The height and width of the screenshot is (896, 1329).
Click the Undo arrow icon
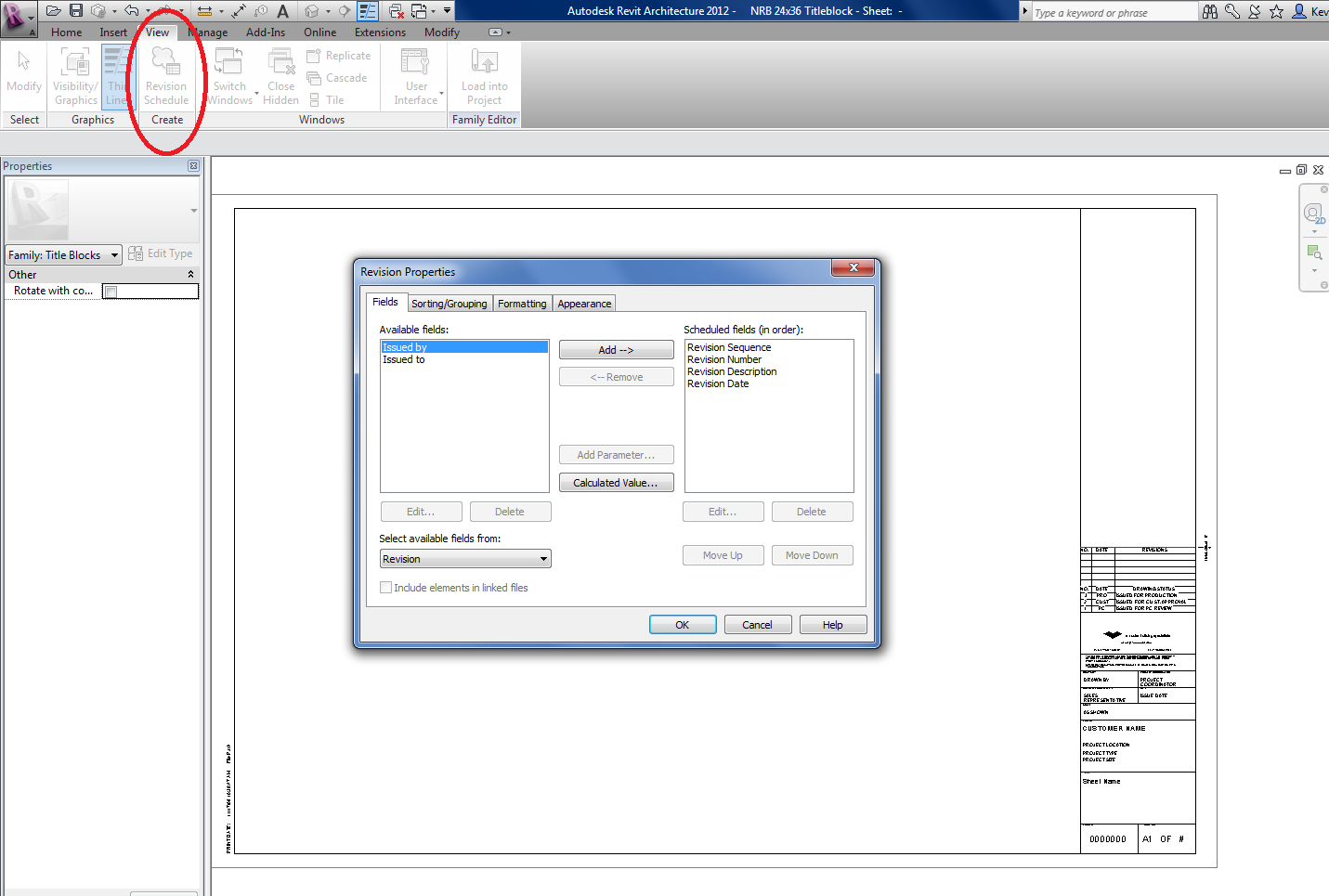131,11
